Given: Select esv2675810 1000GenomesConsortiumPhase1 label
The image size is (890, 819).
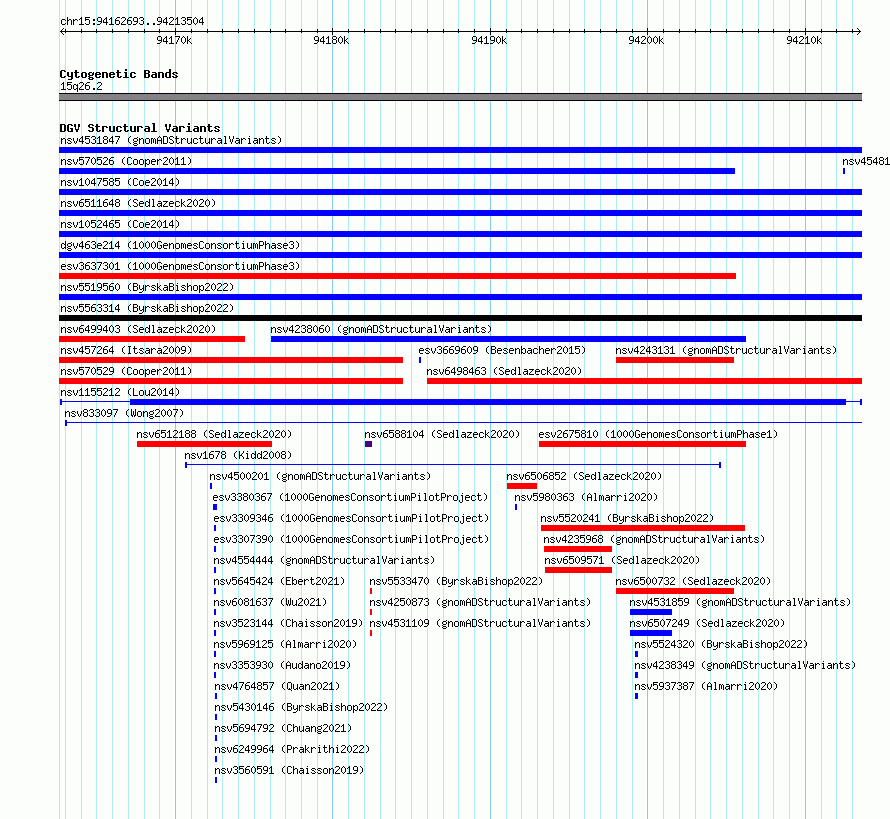Looking at the screenshot, I should 658,434.
